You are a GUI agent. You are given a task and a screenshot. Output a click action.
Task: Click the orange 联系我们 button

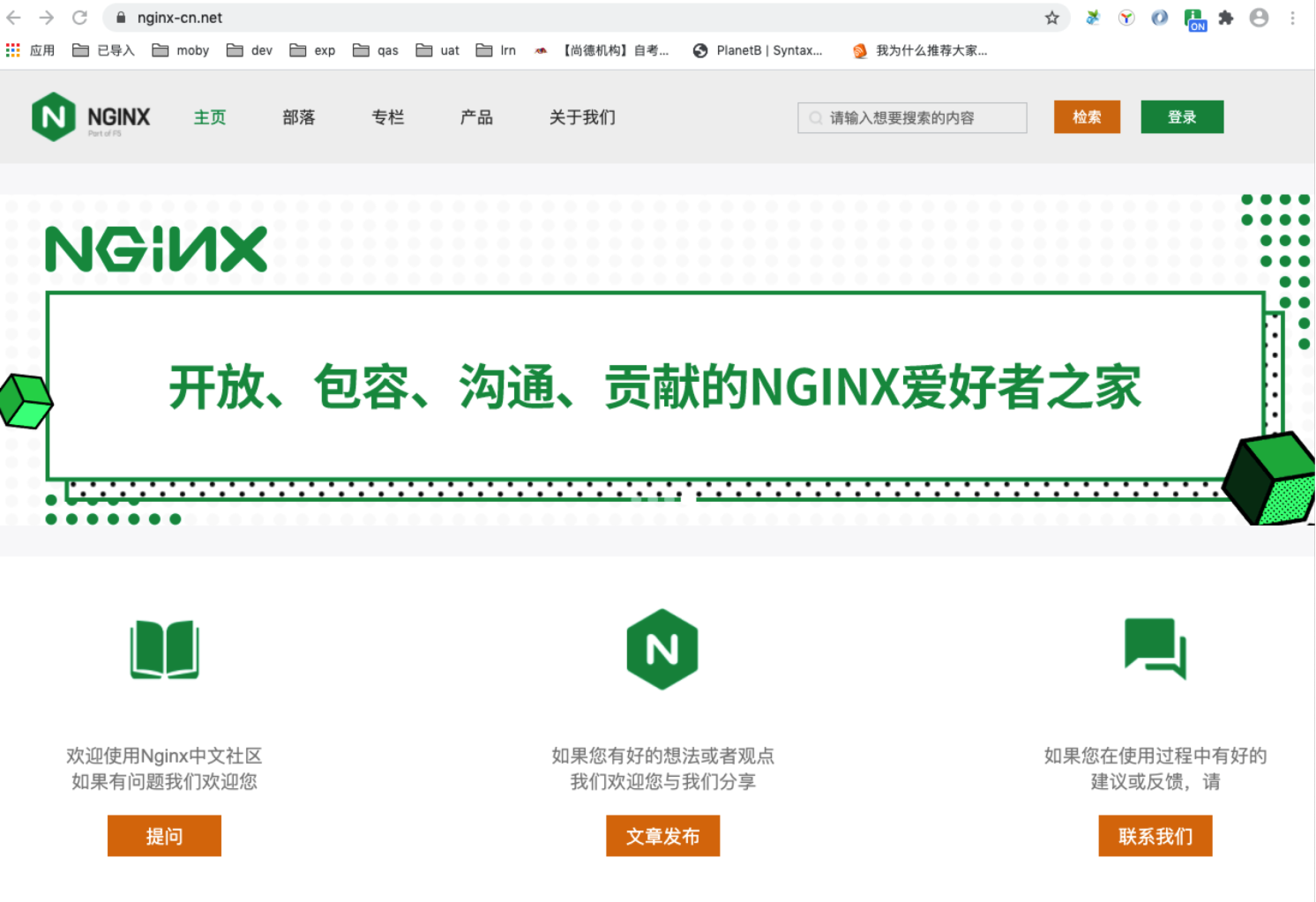pos(1155,835)
